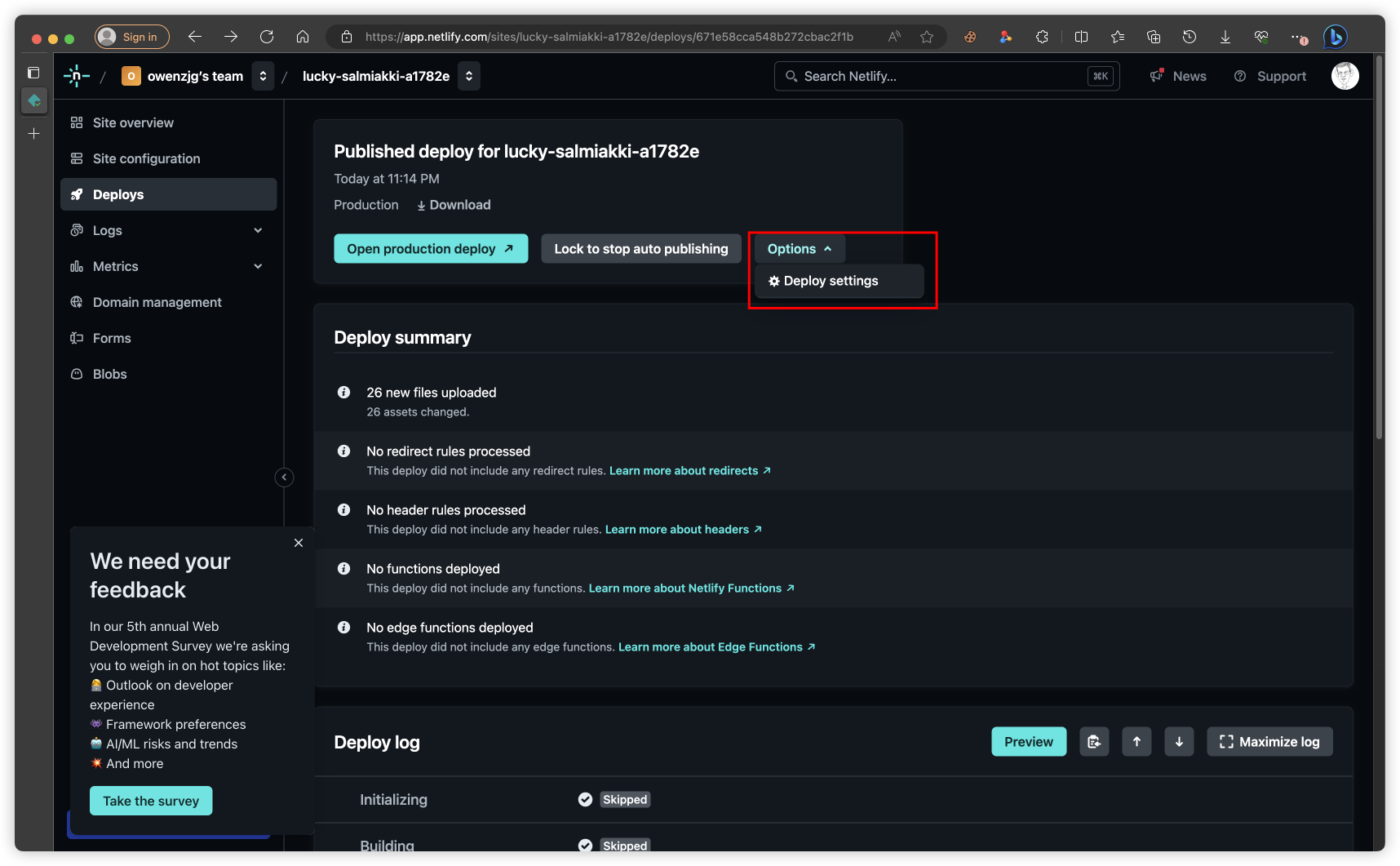The height and width of the screenshot is (866, 1400).
Task: Open user profile avatar menu
Action: (1345, 76)
